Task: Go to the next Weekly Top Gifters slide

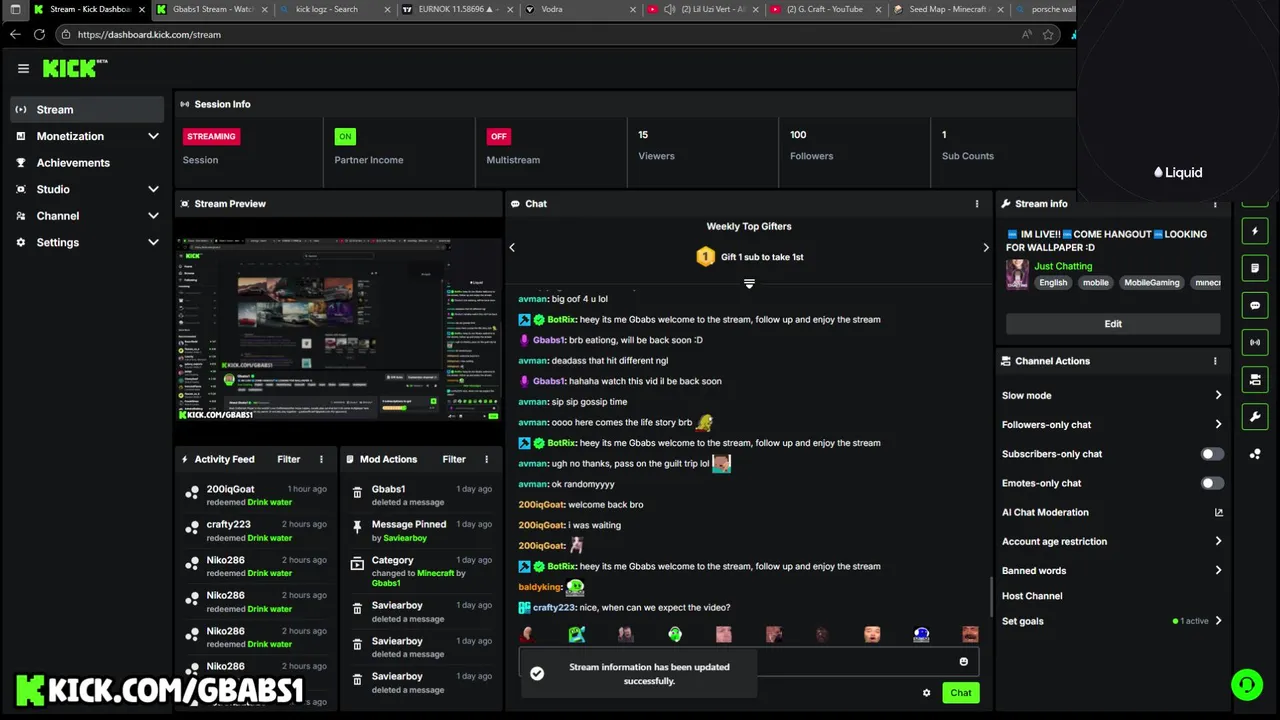Action: [x=985, y=247]
